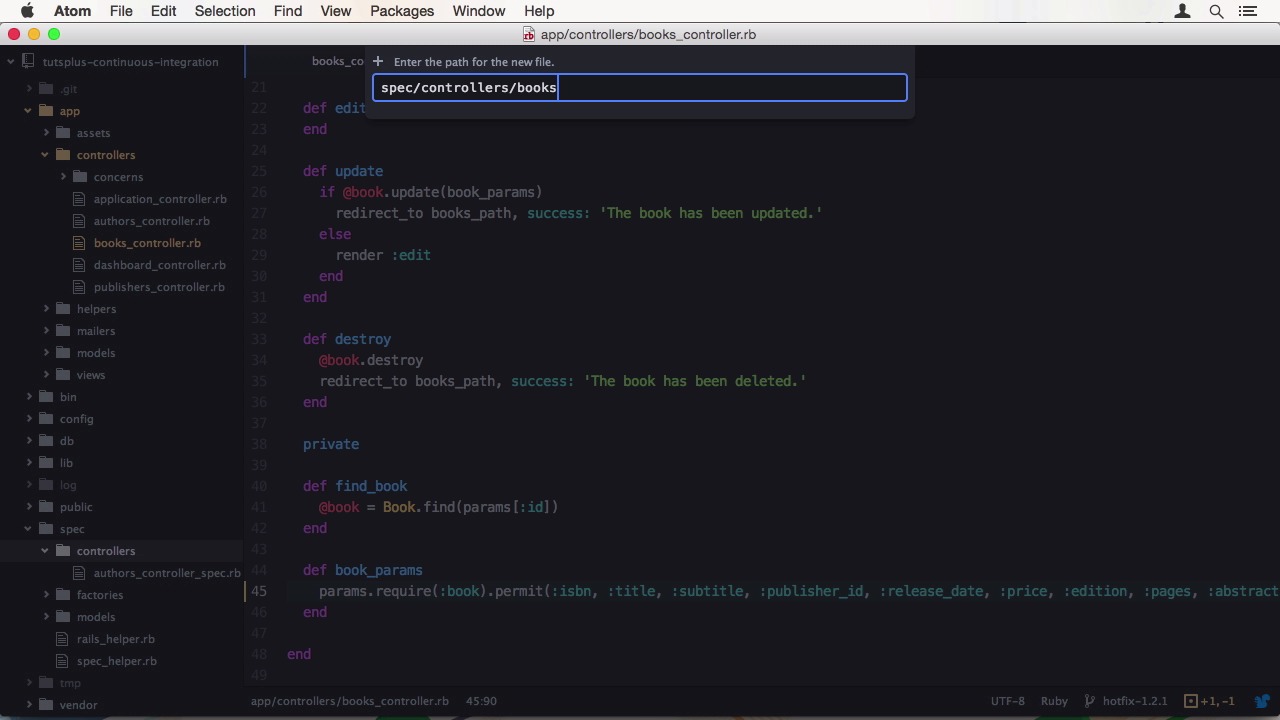Collapse the app folder in the tree
1280x720 pixels.
(x=29, y=111)
